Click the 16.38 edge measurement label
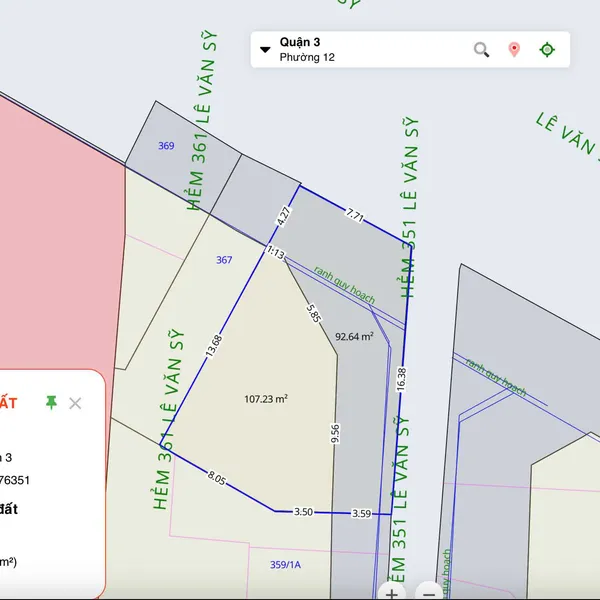This screenshot has height=600, width=600. [401, 377]
